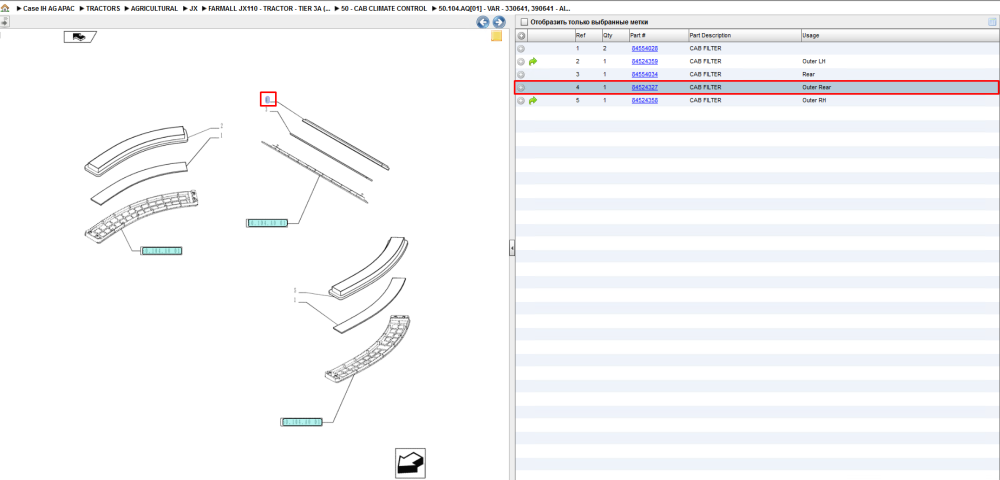Sort by the Ref column header
The width and height of the screenshot is (1000, 480).
point(587,36)
